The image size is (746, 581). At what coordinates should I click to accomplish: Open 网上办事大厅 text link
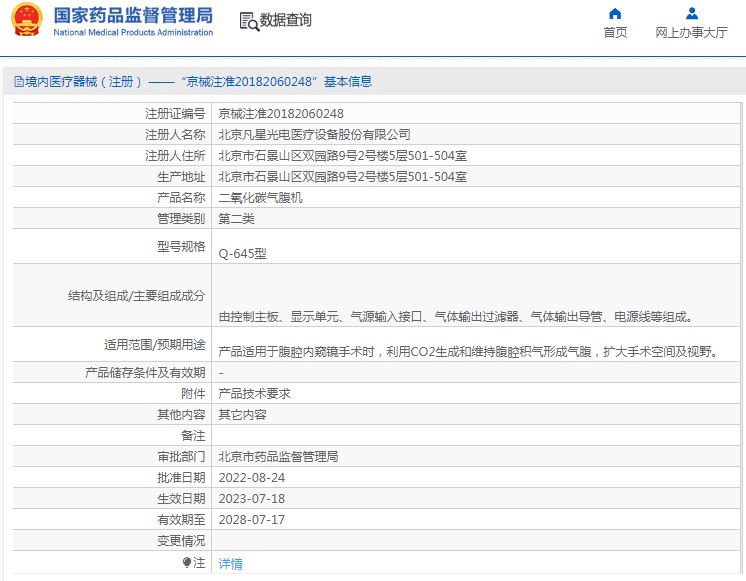pos(691,32)
